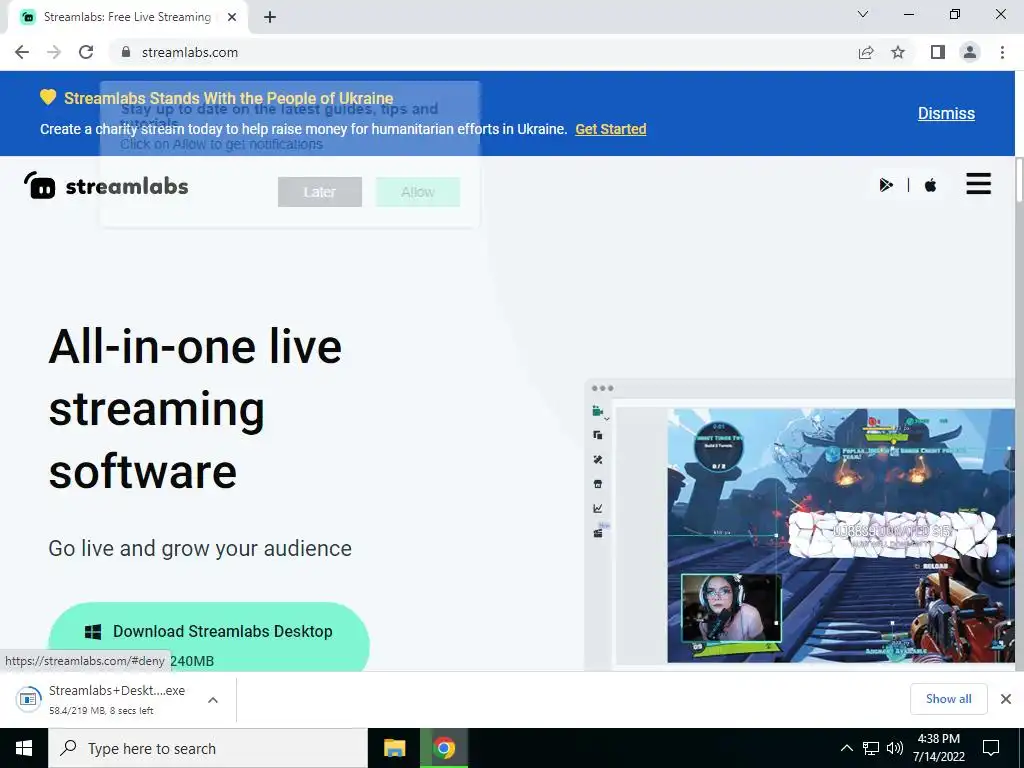Dismiss the Ukraine banner
The image size is (1024, 768).
[x=946, y=113]
